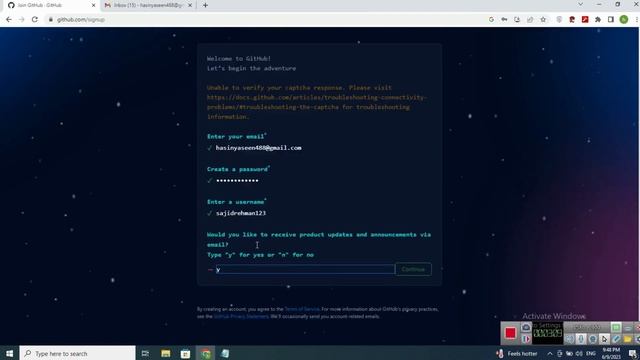Click the Chrome taskbar icon
Screen dimensions: 640x360
coord(206,353)
